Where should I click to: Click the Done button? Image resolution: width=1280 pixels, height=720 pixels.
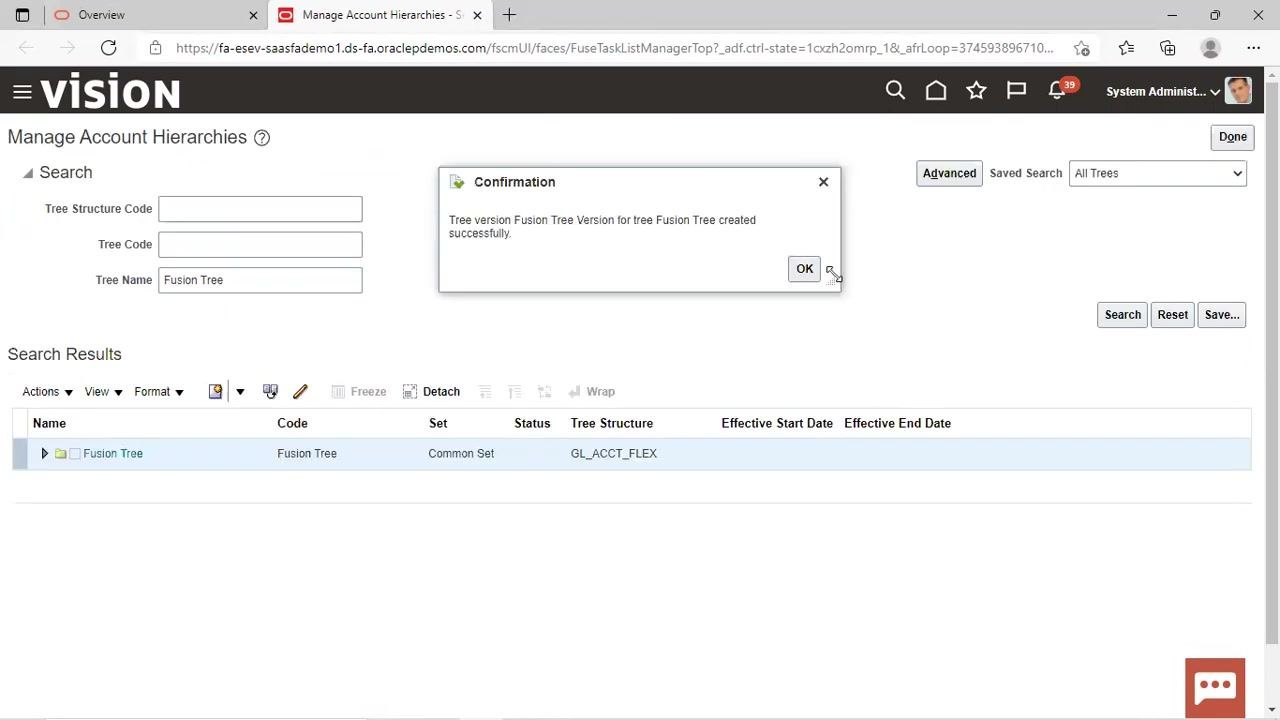1232,137
